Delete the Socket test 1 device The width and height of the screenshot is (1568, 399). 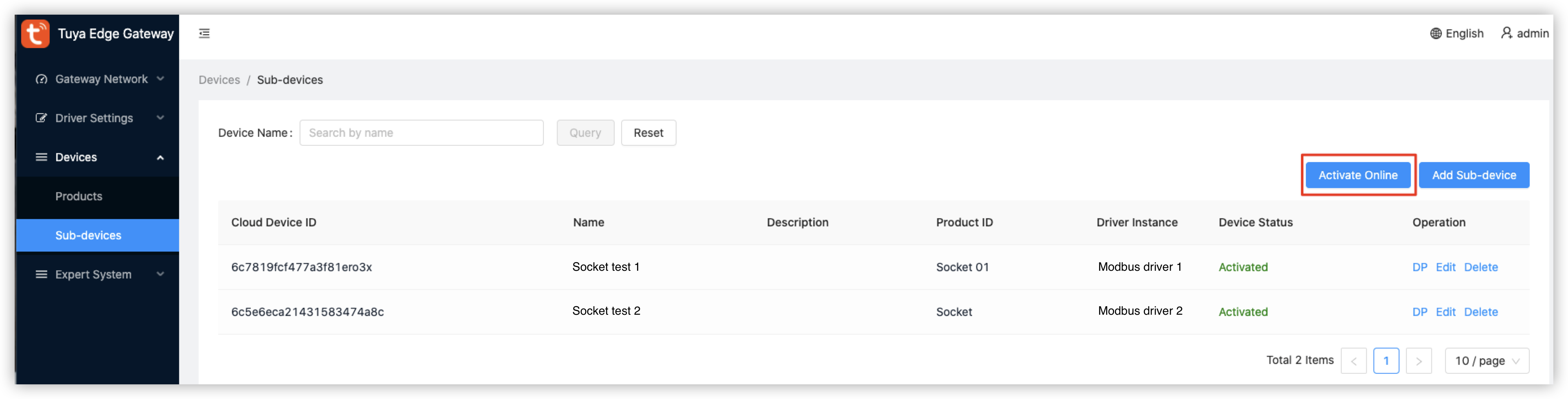pos(1480,267)
